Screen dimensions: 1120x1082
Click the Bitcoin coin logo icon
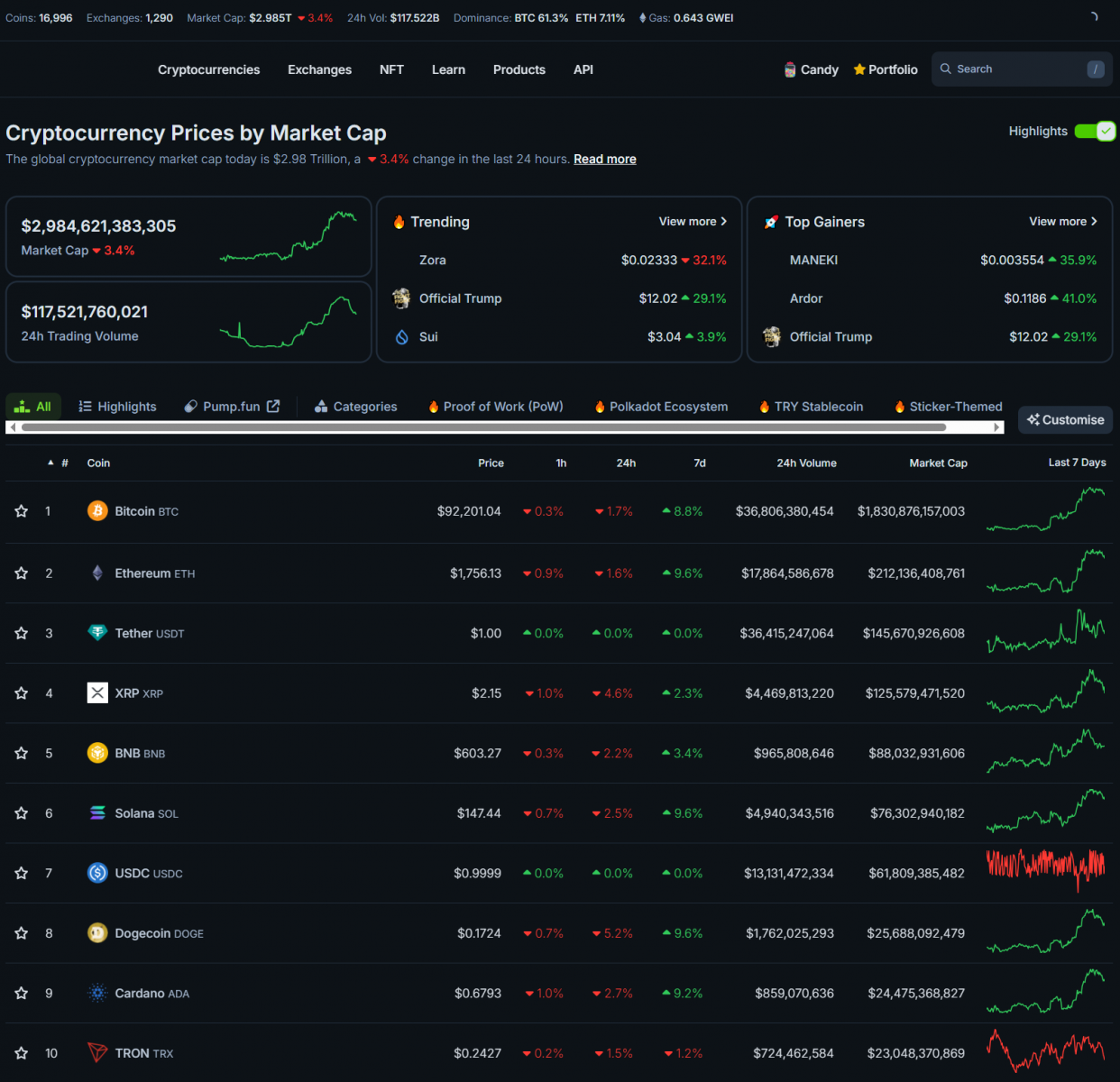pyautogui.click(x=97, y=511)
